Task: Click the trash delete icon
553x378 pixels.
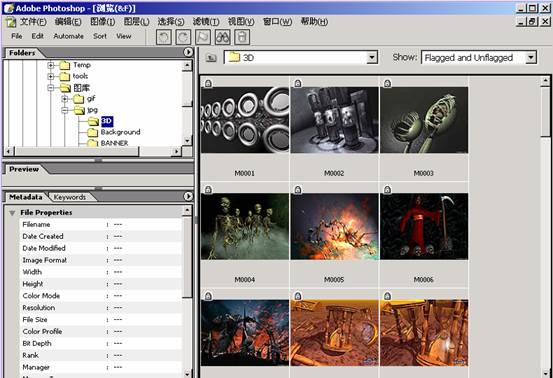Action: (x=242, y=37)
